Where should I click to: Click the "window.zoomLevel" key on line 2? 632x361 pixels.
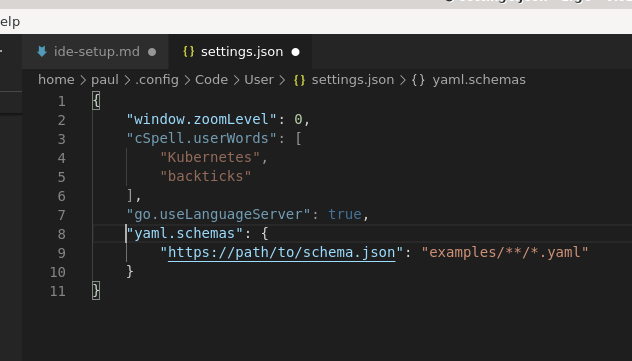(x=202, y=119)
